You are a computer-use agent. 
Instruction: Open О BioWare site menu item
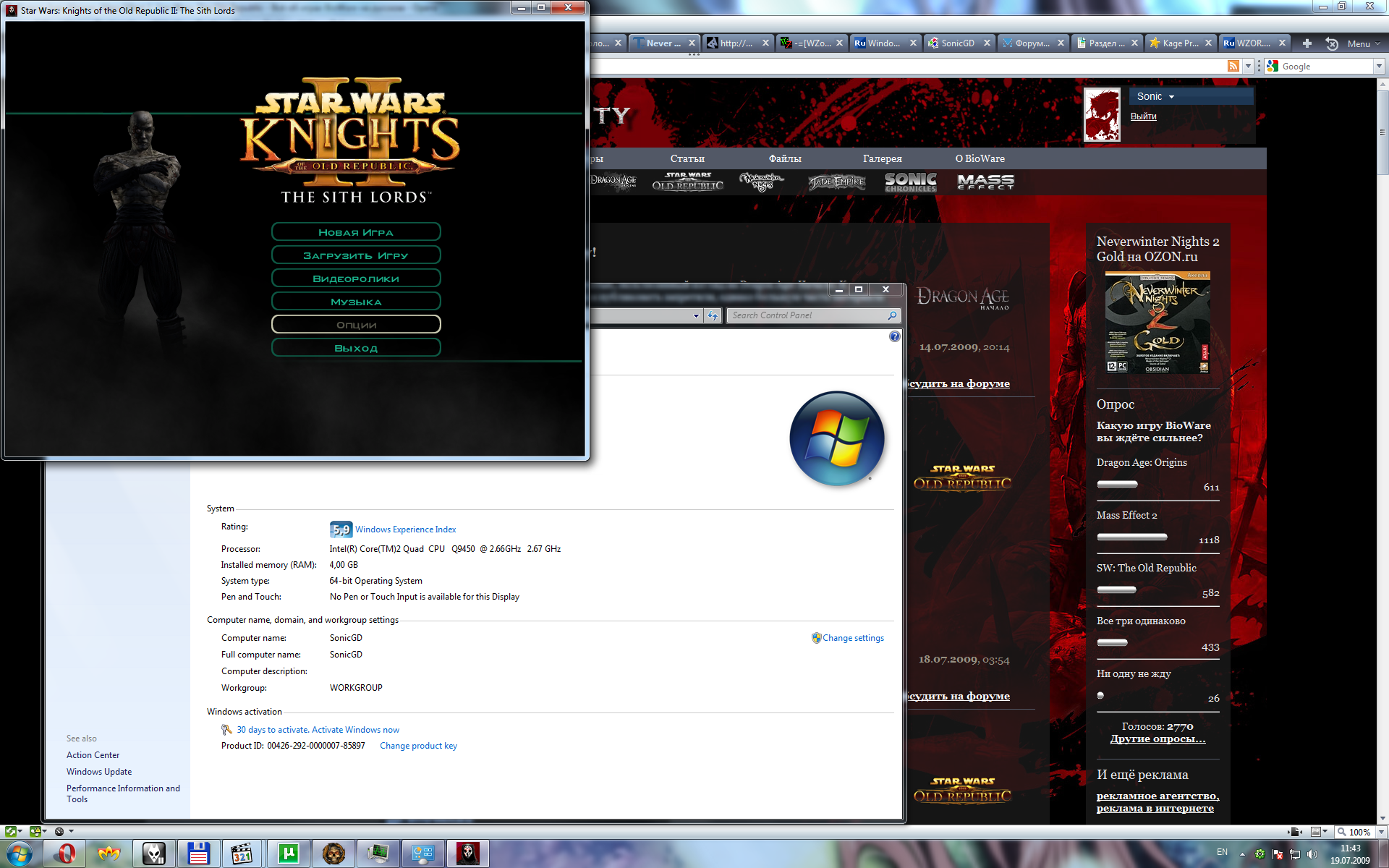point(980,158)
